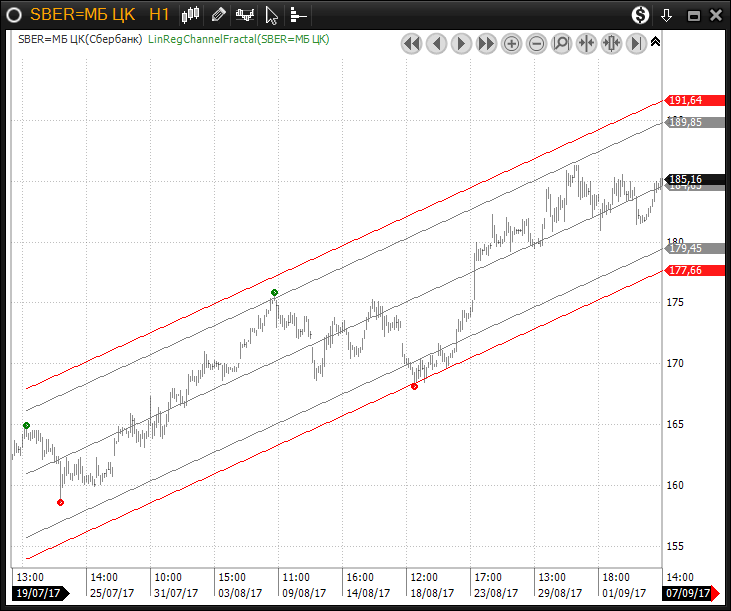731x611 pixels.
Task: Expand the chart bars horizontally
Action: [611, 43]
